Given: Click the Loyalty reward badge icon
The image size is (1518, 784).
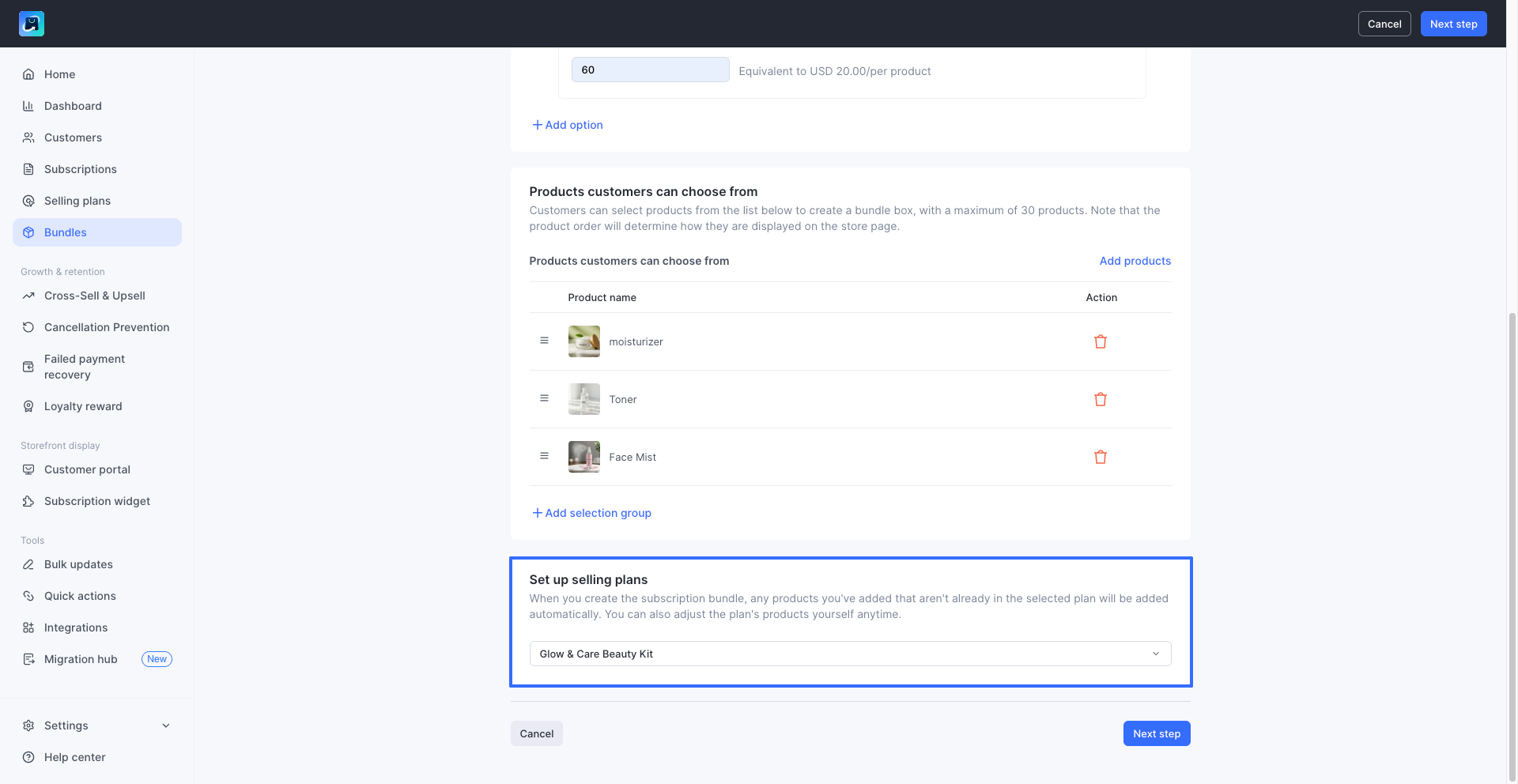Looking at the screenshot, I should (x=28, y=406).
